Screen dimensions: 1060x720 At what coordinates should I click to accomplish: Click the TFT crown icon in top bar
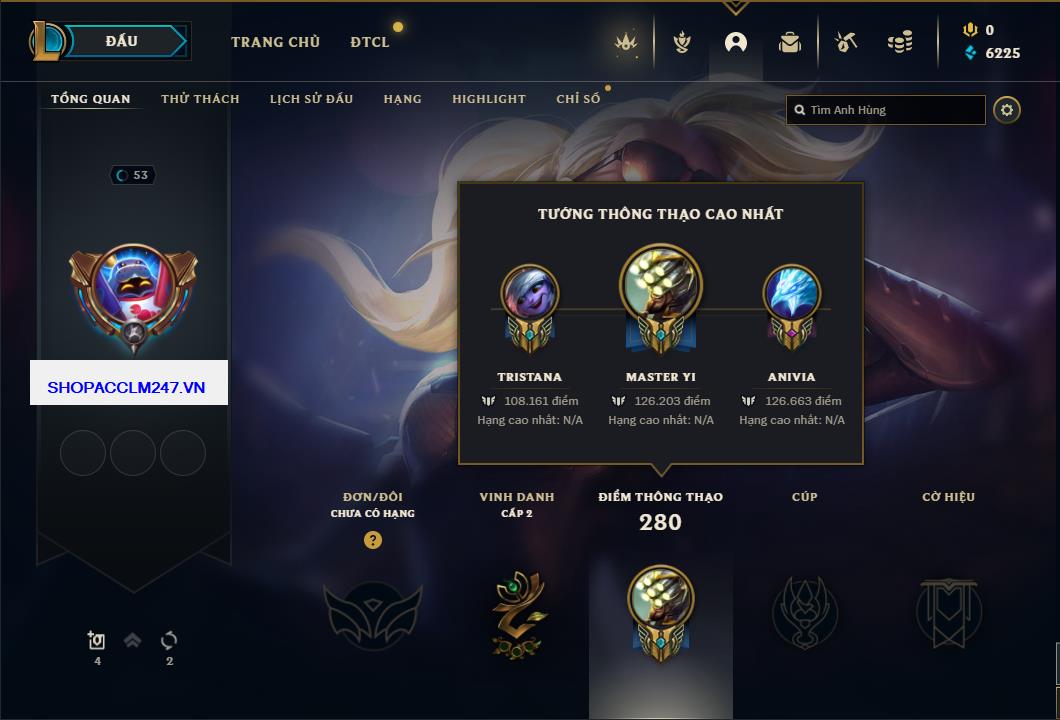[626, 43]
